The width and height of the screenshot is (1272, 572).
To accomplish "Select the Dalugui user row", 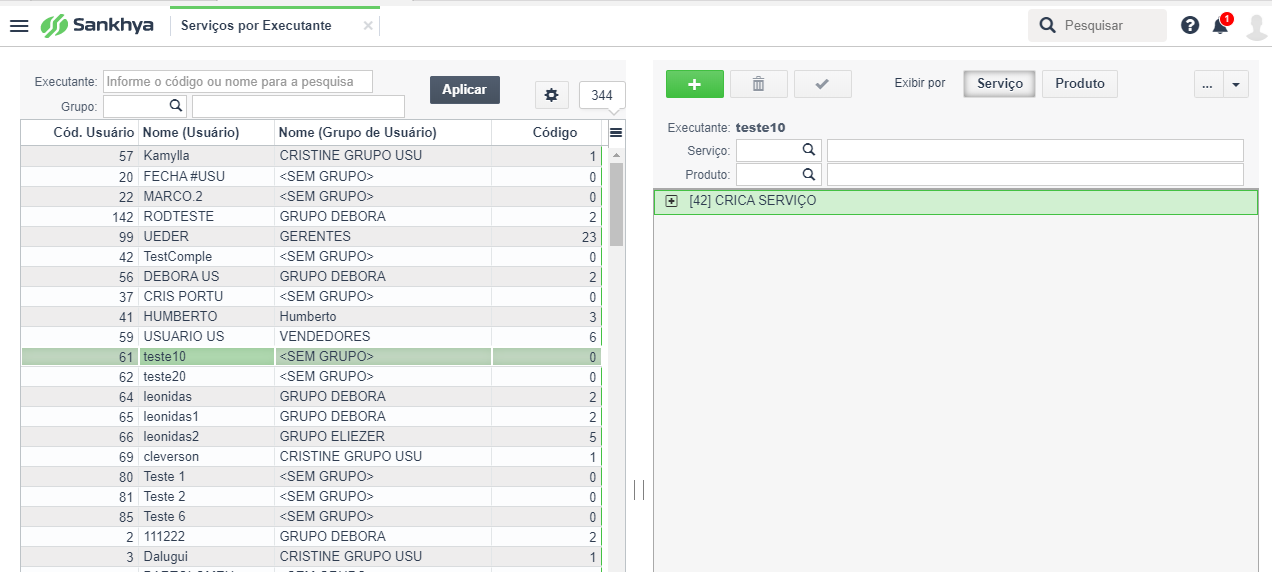I will [x=311, y=556].
